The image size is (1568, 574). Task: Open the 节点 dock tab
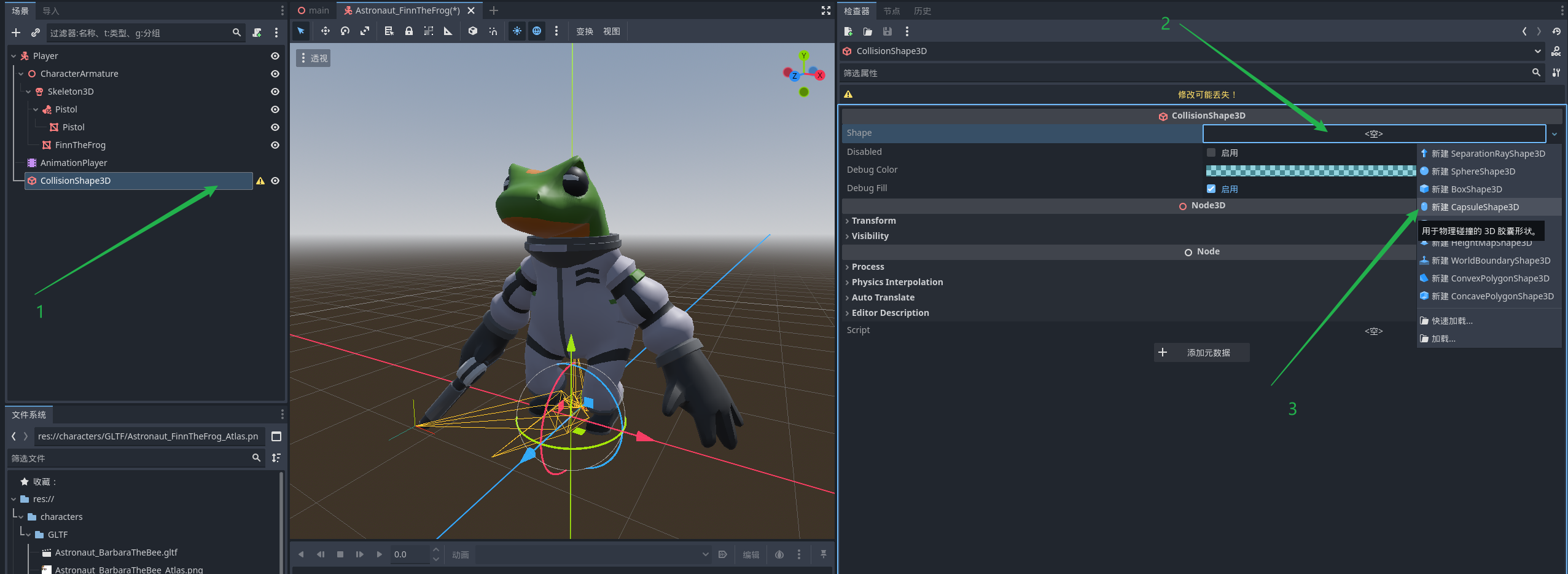click(891, 10)
